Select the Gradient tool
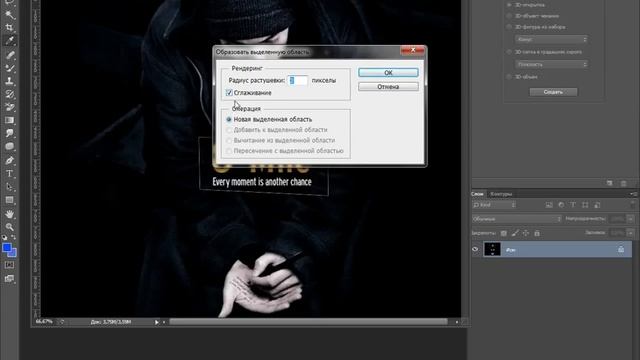The image size is (640, 360). 9,120
